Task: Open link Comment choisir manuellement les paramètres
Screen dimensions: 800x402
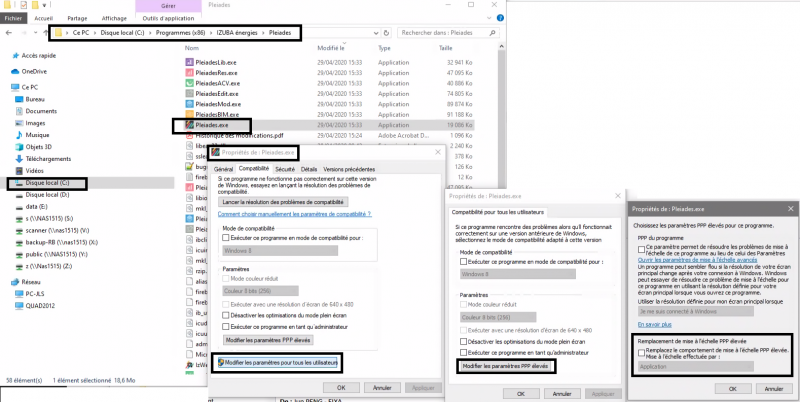Action: (295, 214)
